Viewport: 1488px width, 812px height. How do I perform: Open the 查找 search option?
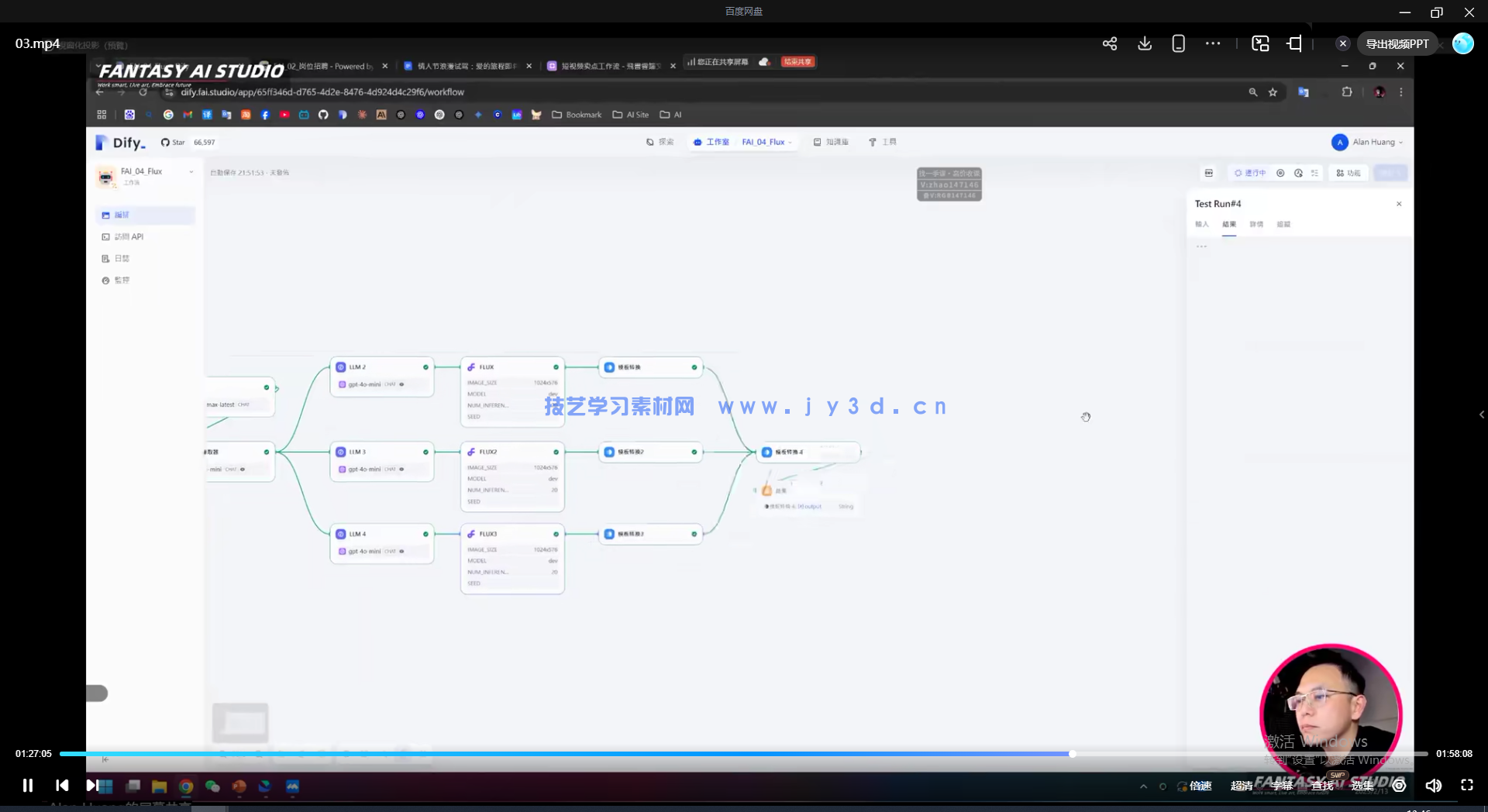click(1322, 786)
